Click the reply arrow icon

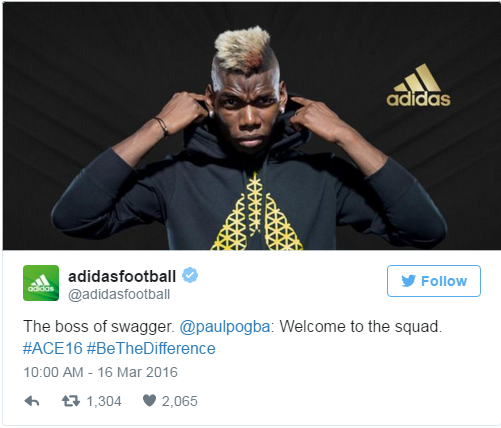(x=32, y=401)
